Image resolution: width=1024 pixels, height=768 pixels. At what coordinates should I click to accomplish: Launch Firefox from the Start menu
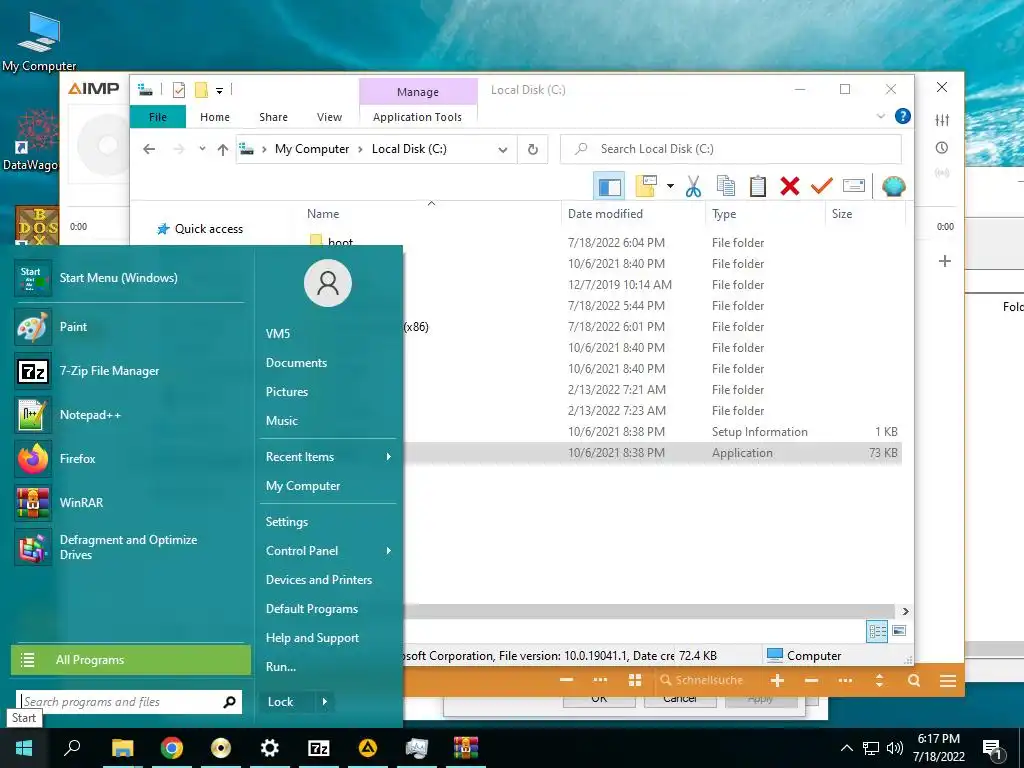(x=131, y=458)
